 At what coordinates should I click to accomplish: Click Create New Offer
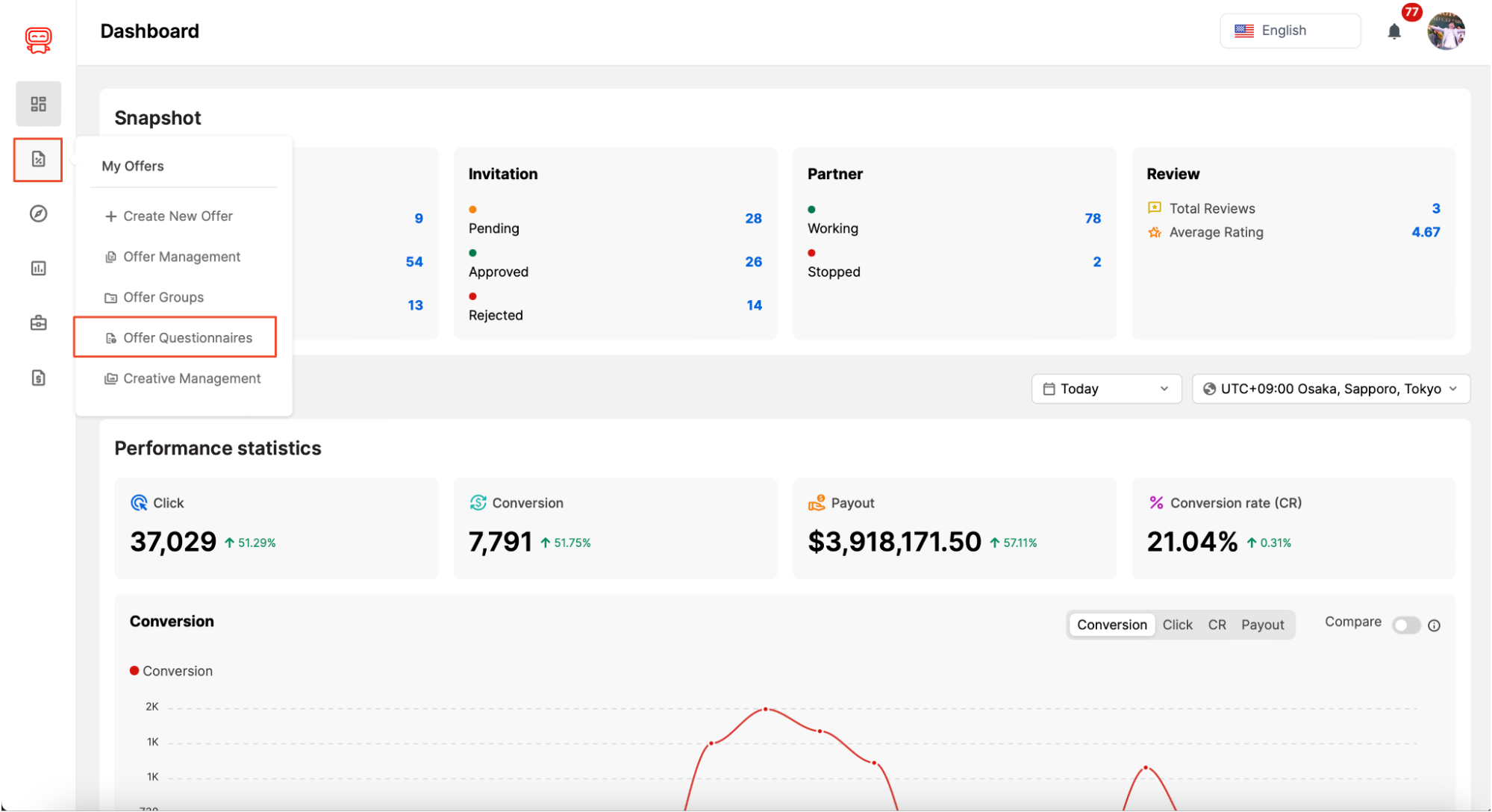pos(178,216)
